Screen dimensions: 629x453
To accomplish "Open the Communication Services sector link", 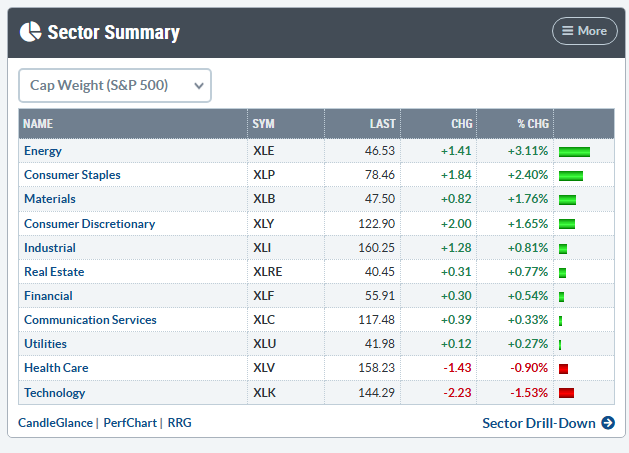I will (x=90, y=320).
